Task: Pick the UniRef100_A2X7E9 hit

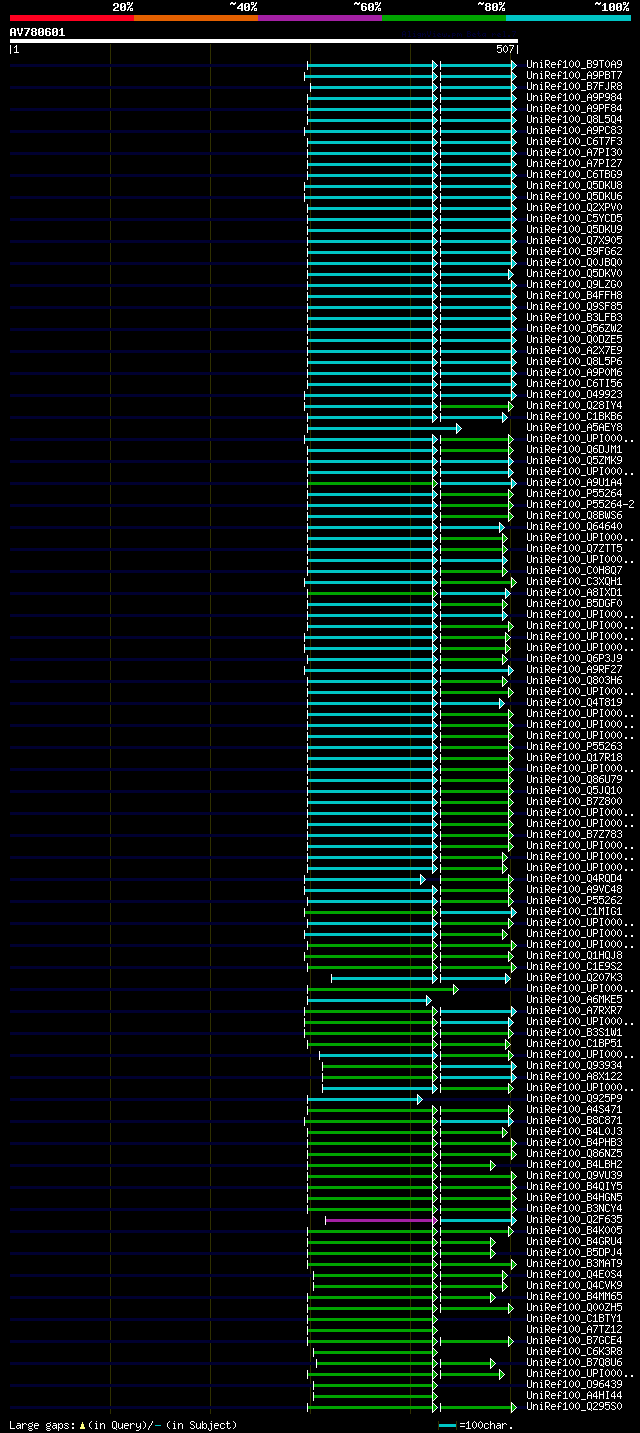Action: [x=574, y=351]
